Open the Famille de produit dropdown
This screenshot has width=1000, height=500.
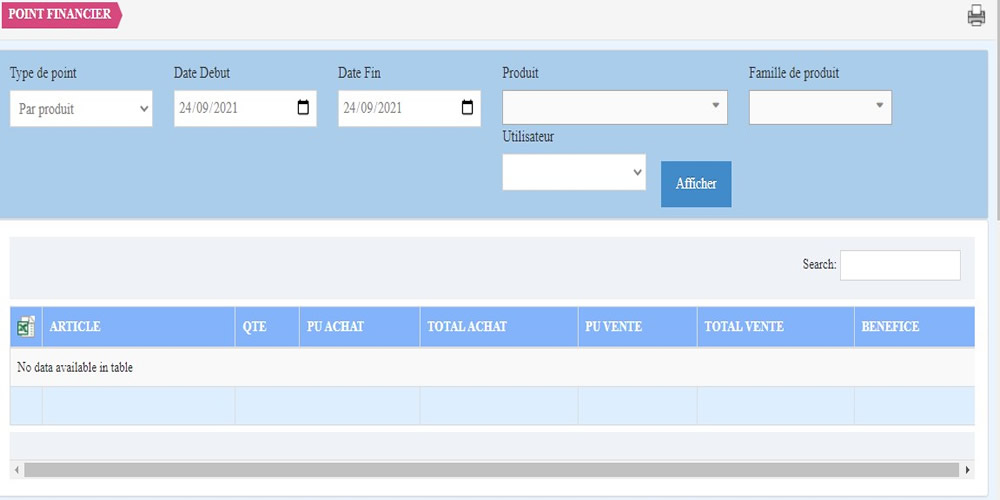[x=819, y=106]
